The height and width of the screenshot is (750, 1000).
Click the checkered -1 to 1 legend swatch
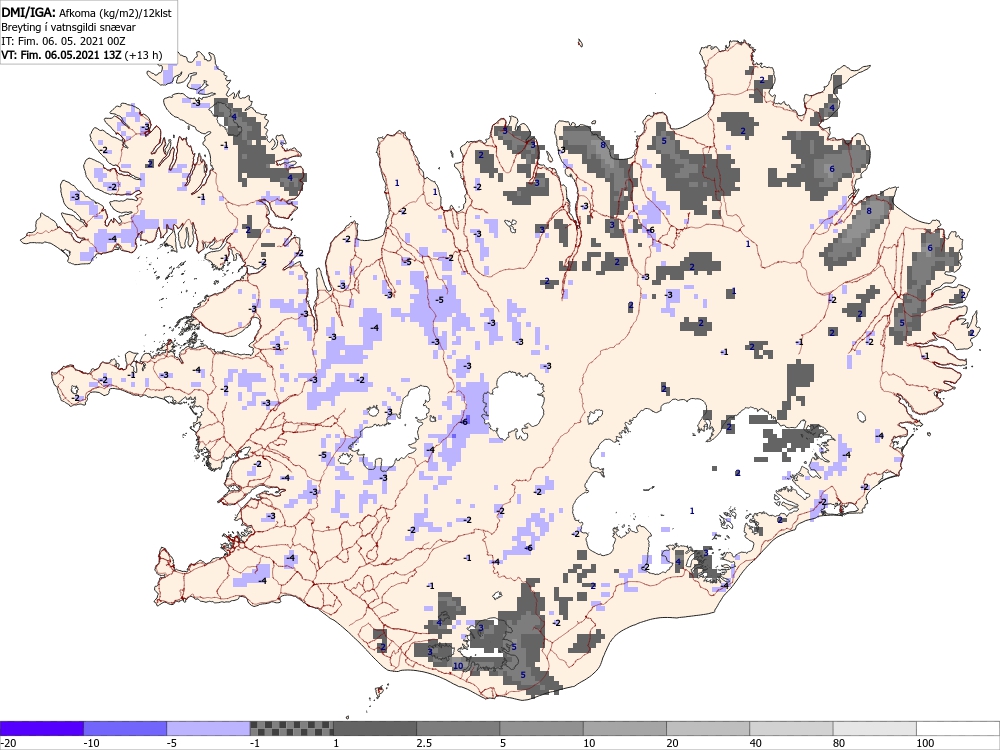tap(291, 728)
